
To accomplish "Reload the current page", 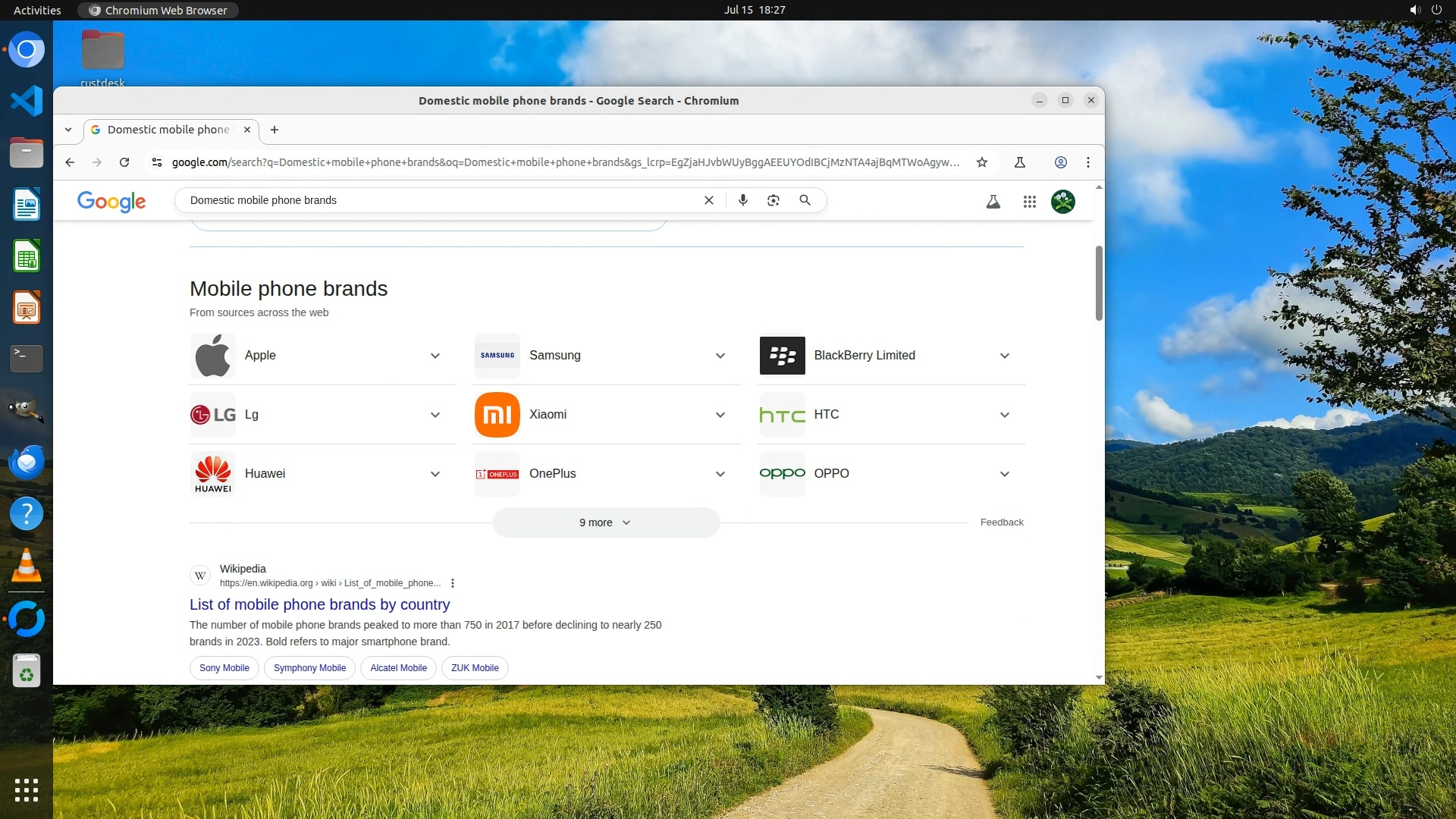I will 124,162.
